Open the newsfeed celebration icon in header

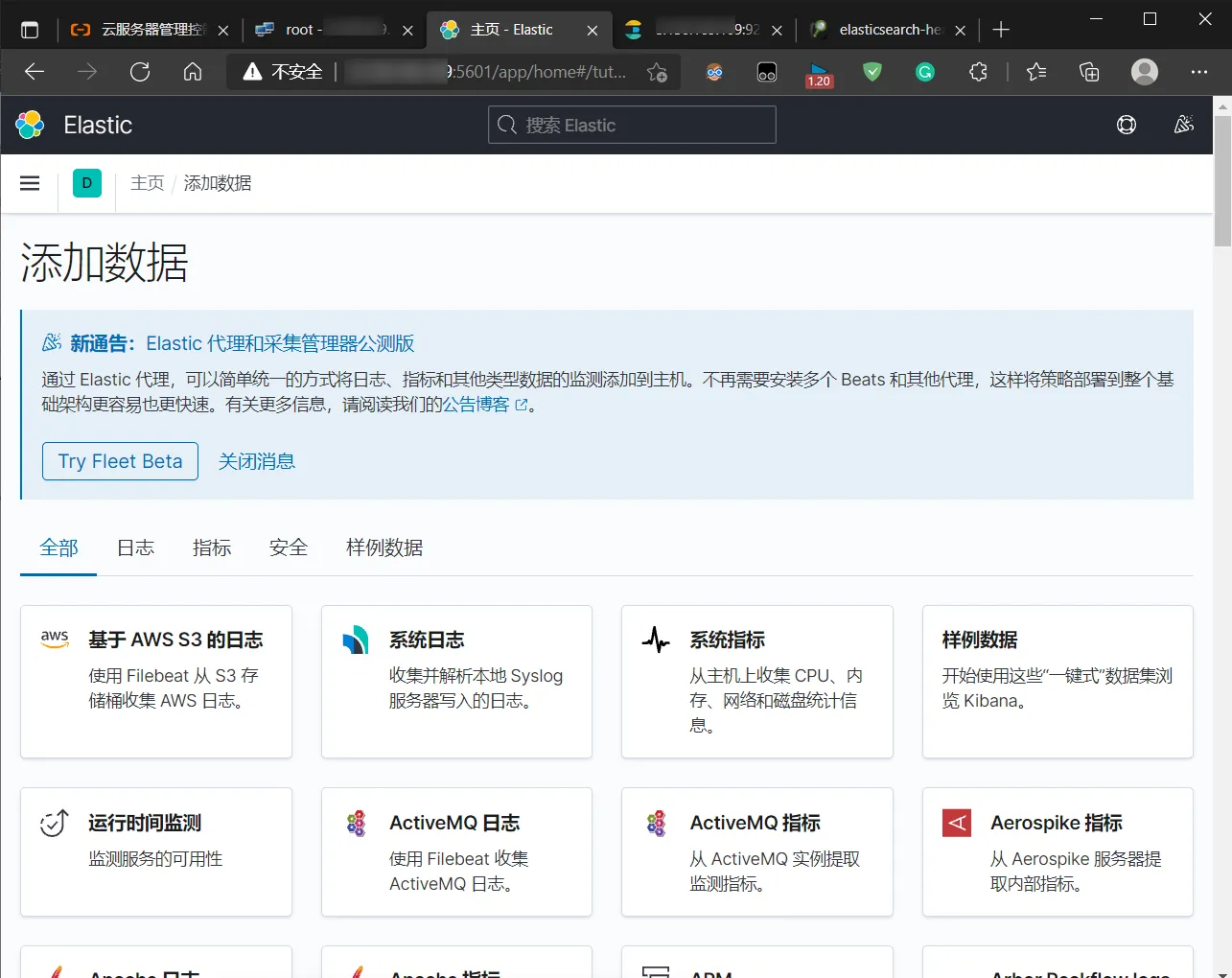[1184, 125]
